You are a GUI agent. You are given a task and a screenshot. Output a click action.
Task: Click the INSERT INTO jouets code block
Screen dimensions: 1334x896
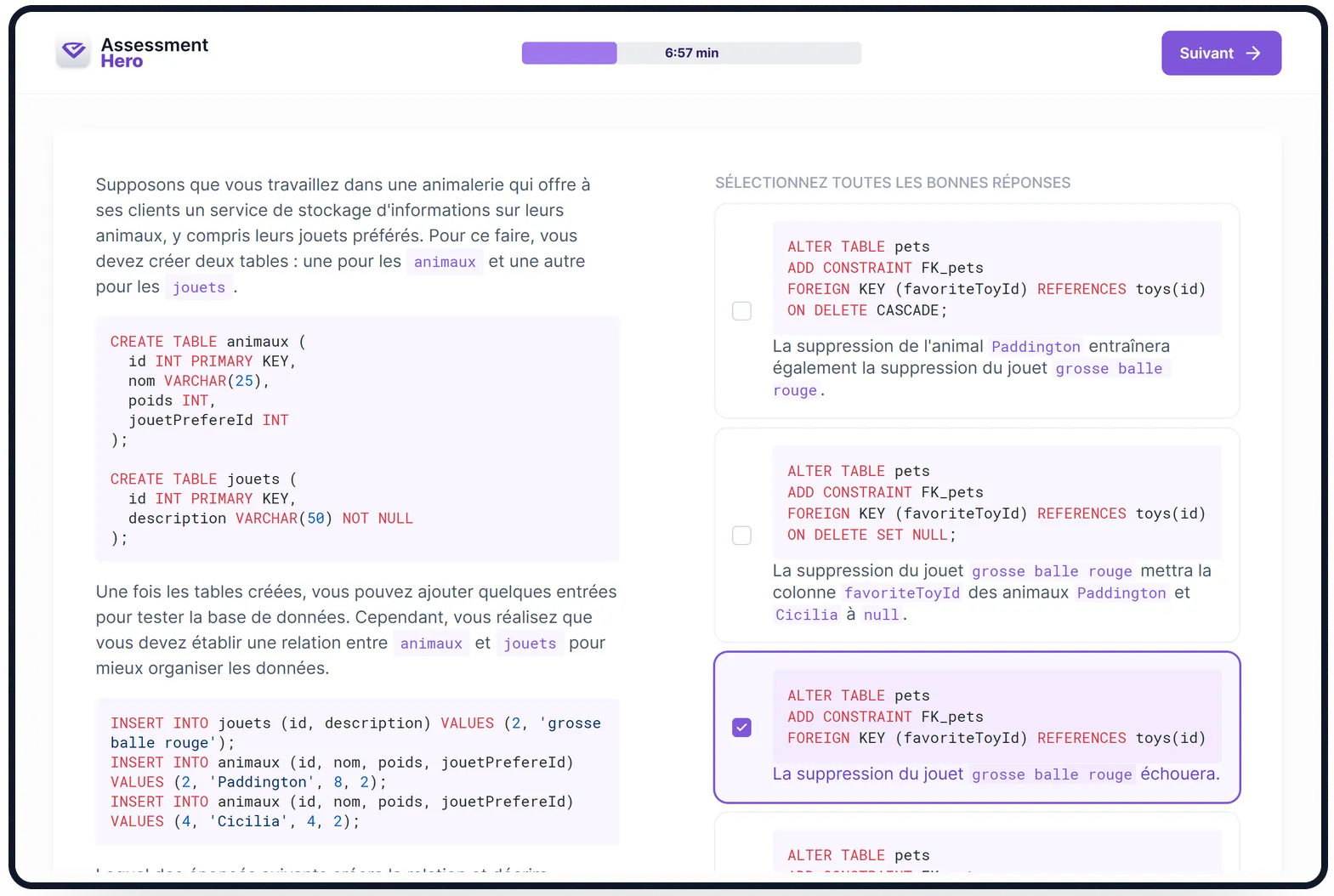click(x=357, y=772)
